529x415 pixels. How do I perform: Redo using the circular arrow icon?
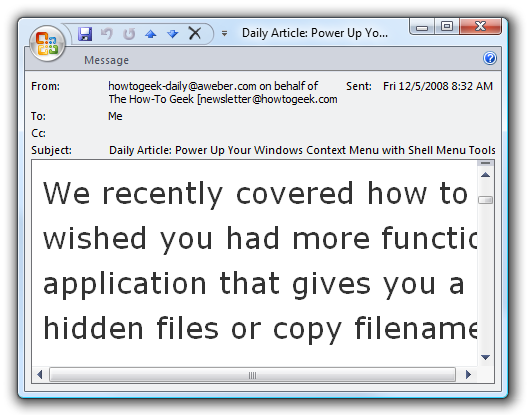pos(129,34)
